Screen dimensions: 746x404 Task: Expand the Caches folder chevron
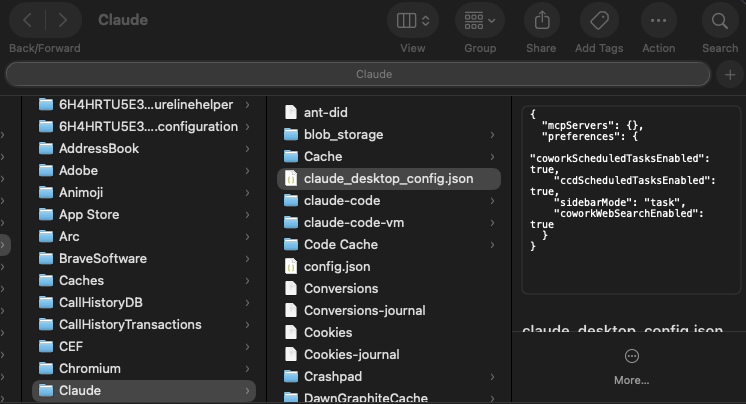(247, 280)
